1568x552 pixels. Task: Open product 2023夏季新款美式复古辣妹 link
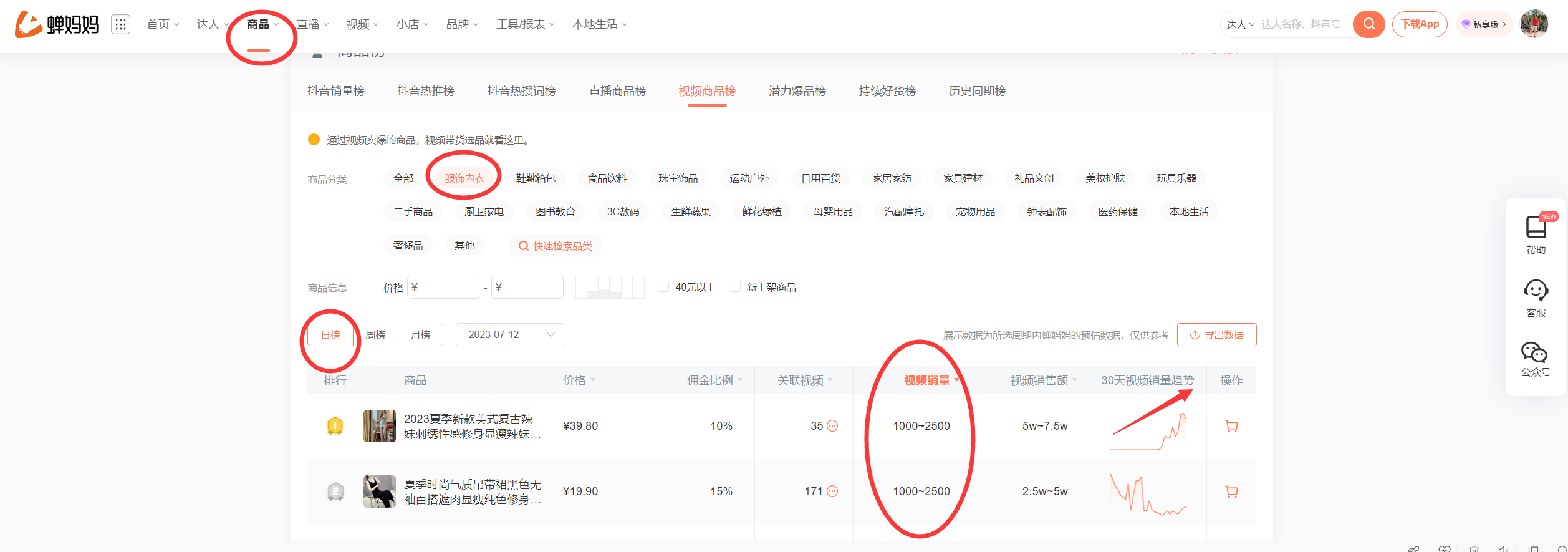click(x=472, y=426)
